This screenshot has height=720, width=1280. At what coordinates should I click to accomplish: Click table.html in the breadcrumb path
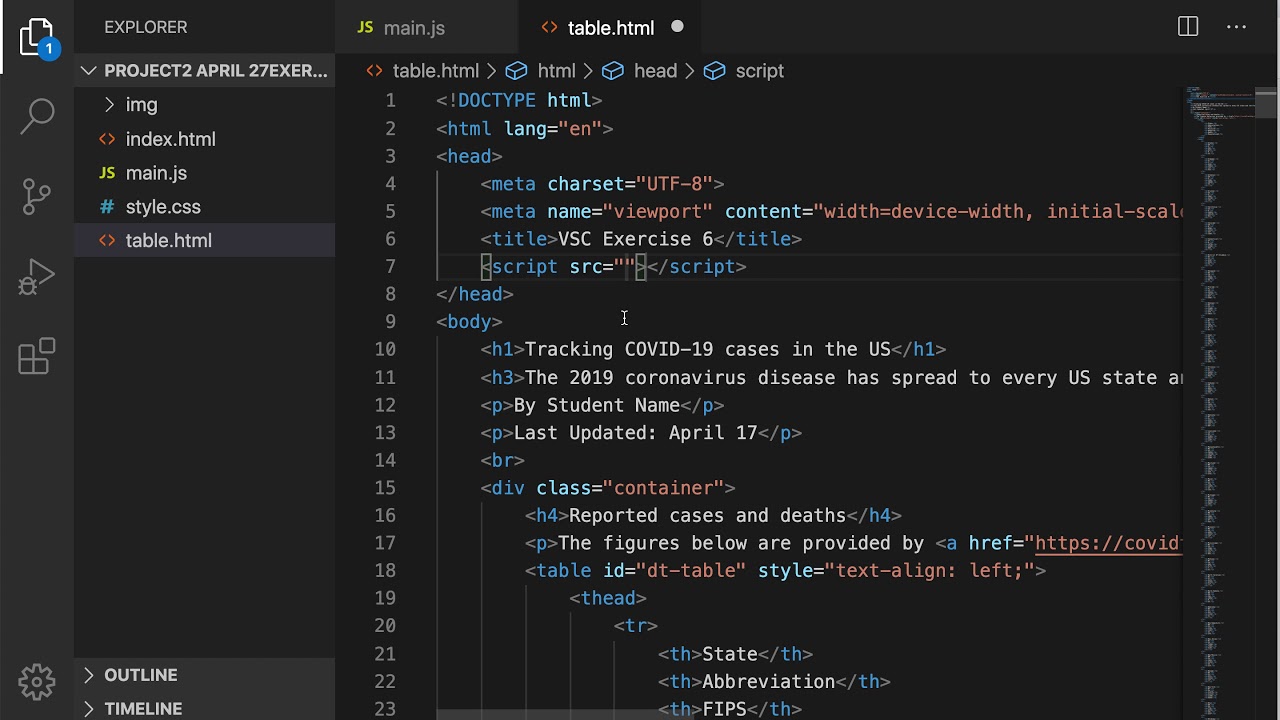[436, 71]
